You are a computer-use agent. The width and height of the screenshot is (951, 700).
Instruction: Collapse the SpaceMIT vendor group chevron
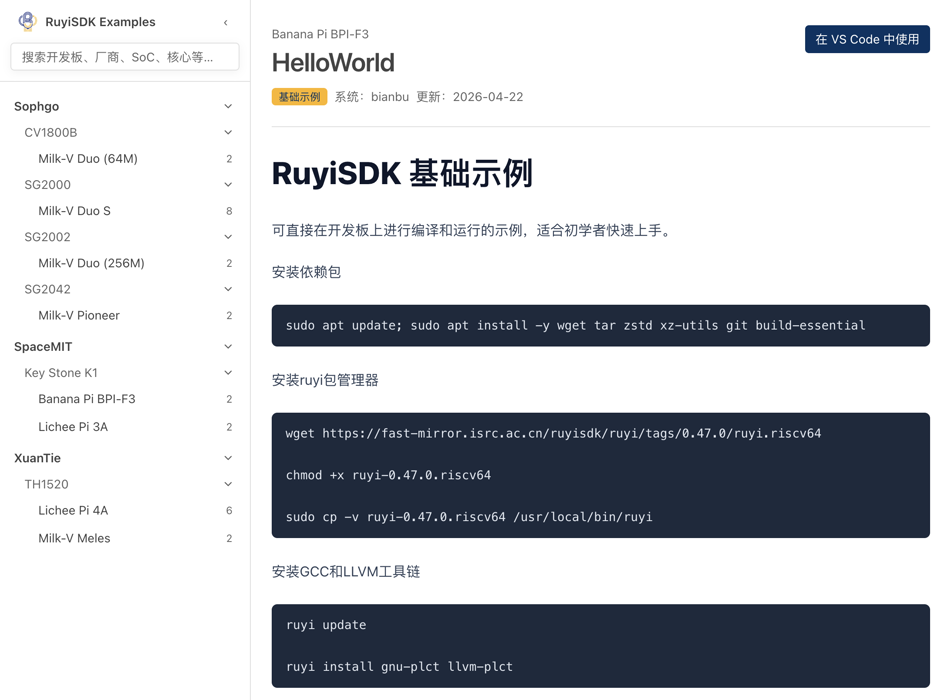228,346
